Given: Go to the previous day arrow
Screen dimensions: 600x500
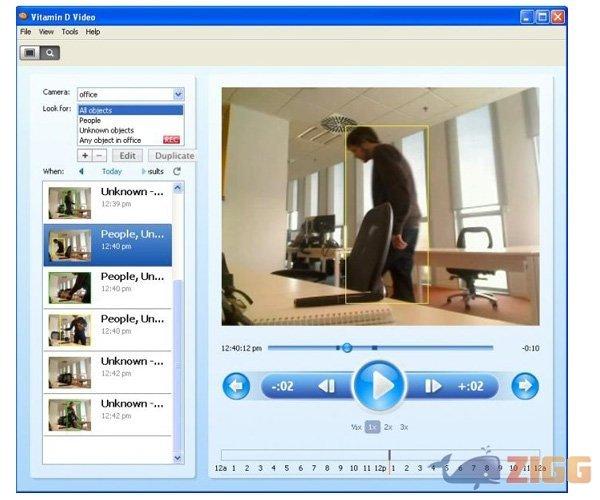Looking at the screenshot, I should 81,171.
